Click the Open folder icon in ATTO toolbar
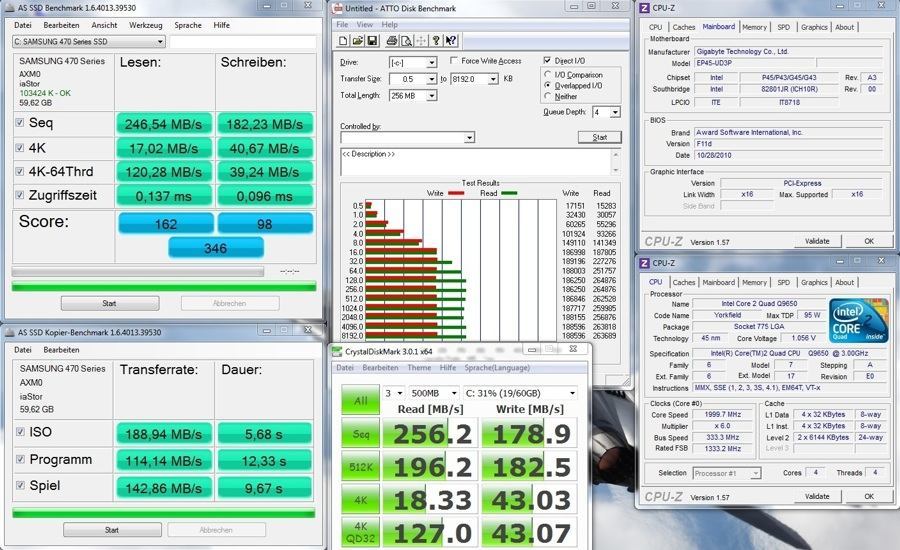This screenshot has height=550, width=900. tap(358, 41)
